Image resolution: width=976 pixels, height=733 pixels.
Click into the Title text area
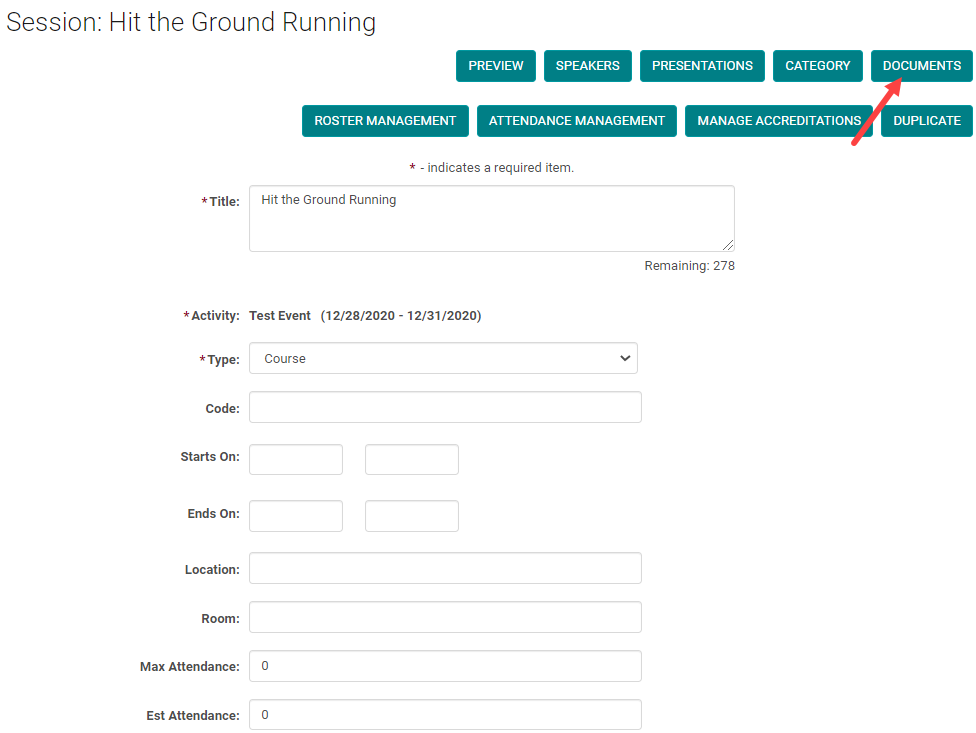[x=492, y=218]
